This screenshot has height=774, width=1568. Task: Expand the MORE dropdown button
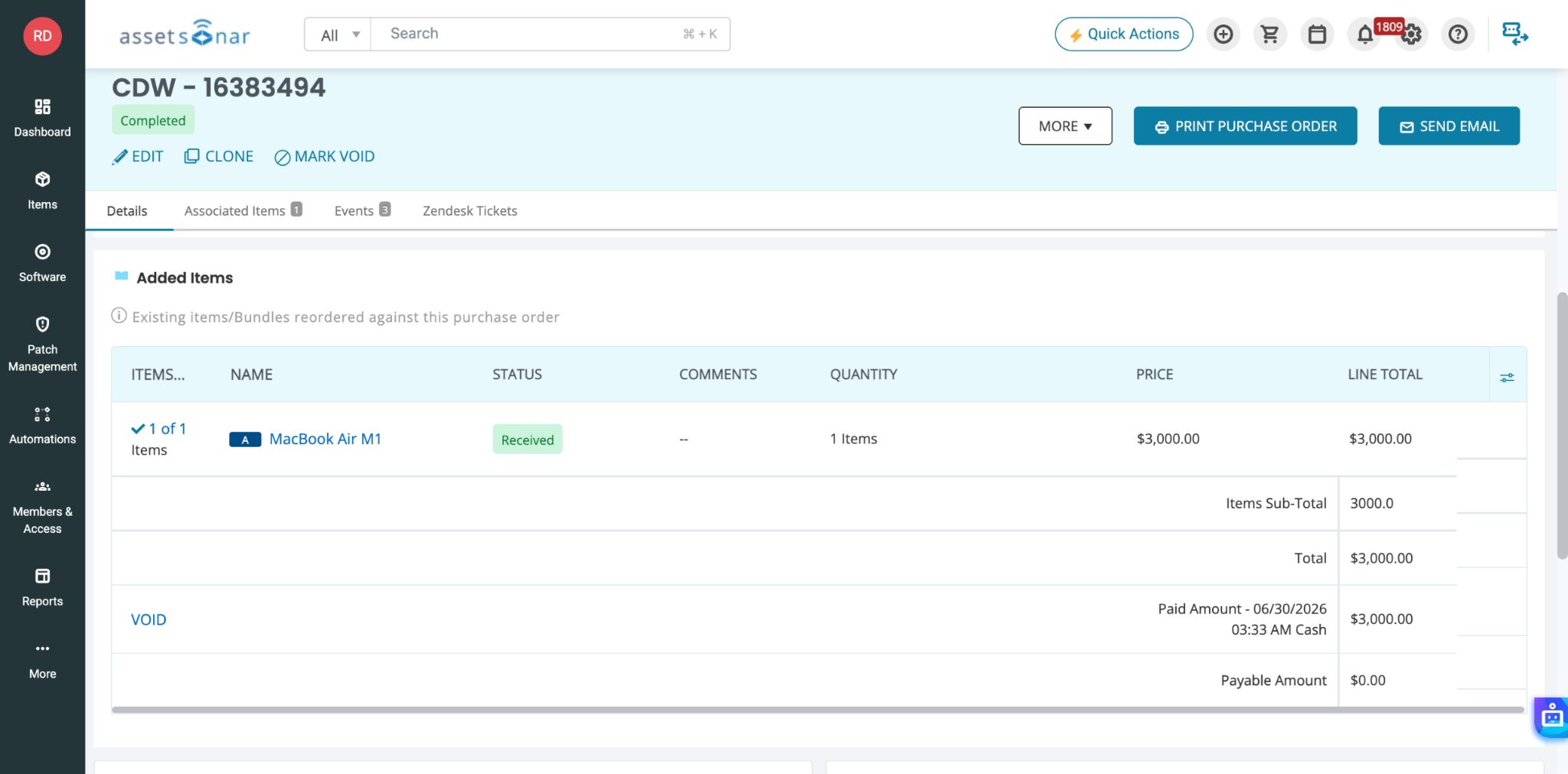coord(1065,126)
